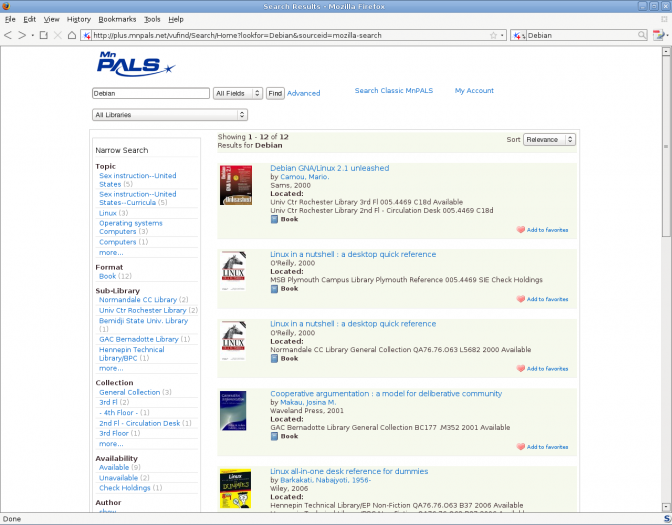Open Search Classic MnPALS link
This screenshot has width=672, height=525.
(x=394, y=91)
